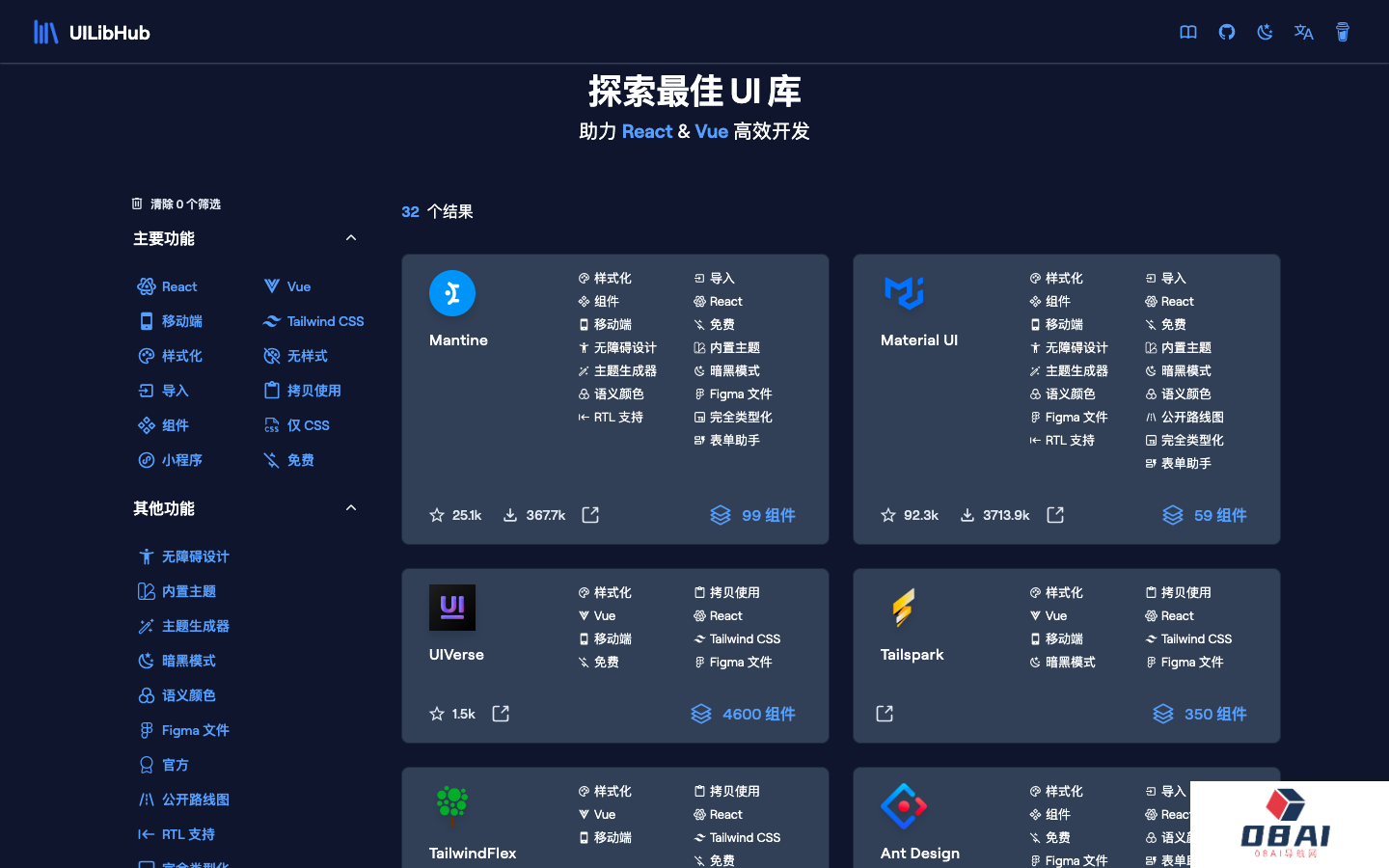Screen dimensions: 1389x868
Task: Open UIVerse external link icon
Action: coord(501,714)
